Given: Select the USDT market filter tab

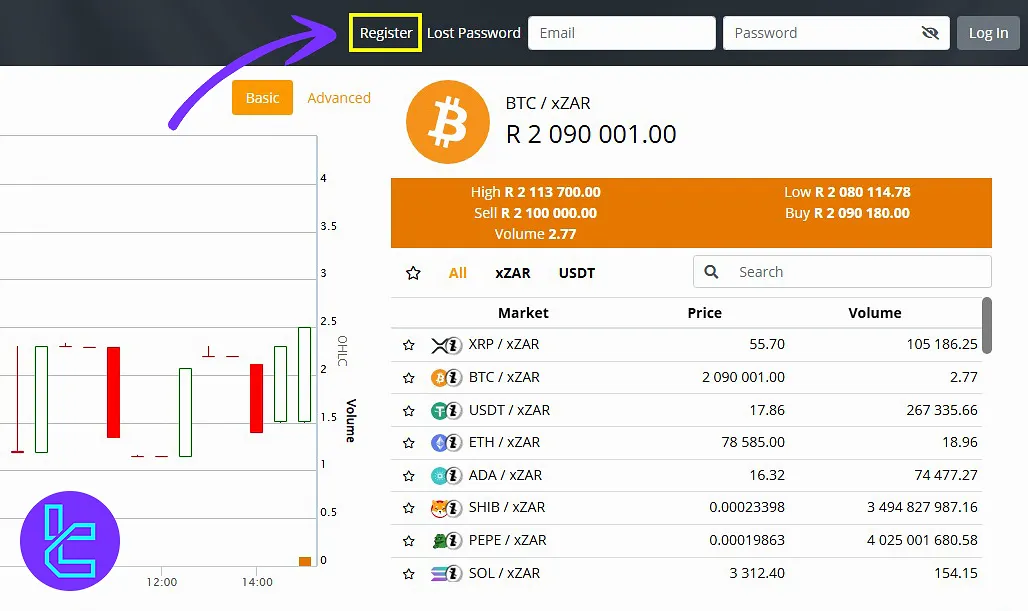Looking at the screenshot, I should [x=577, y=273].
